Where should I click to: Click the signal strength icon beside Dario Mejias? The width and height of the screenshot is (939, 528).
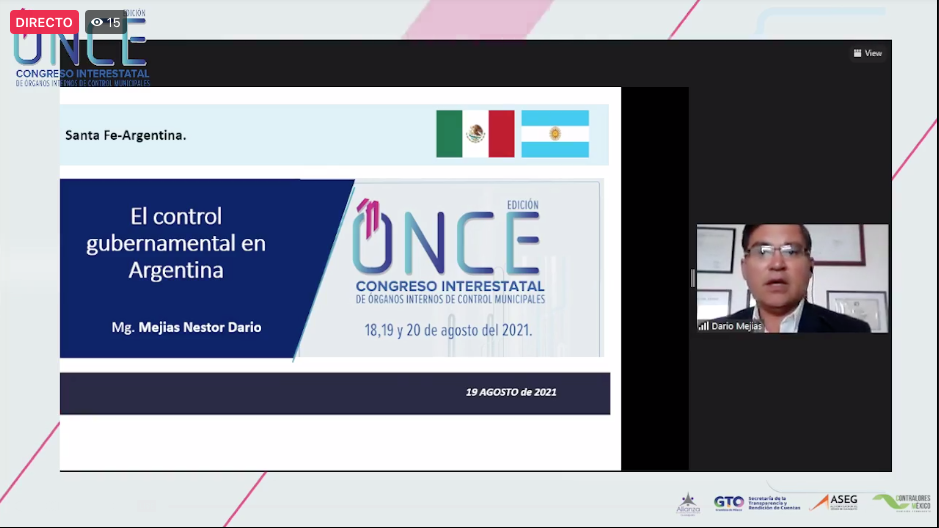(x=703, y=326)
